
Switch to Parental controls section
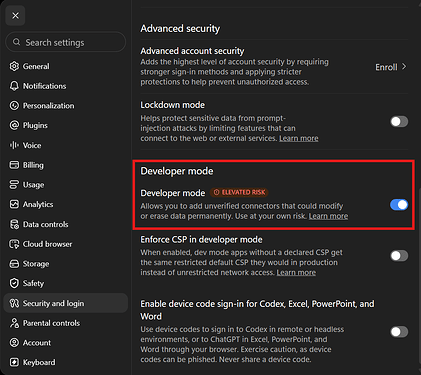tap(65, 323)
